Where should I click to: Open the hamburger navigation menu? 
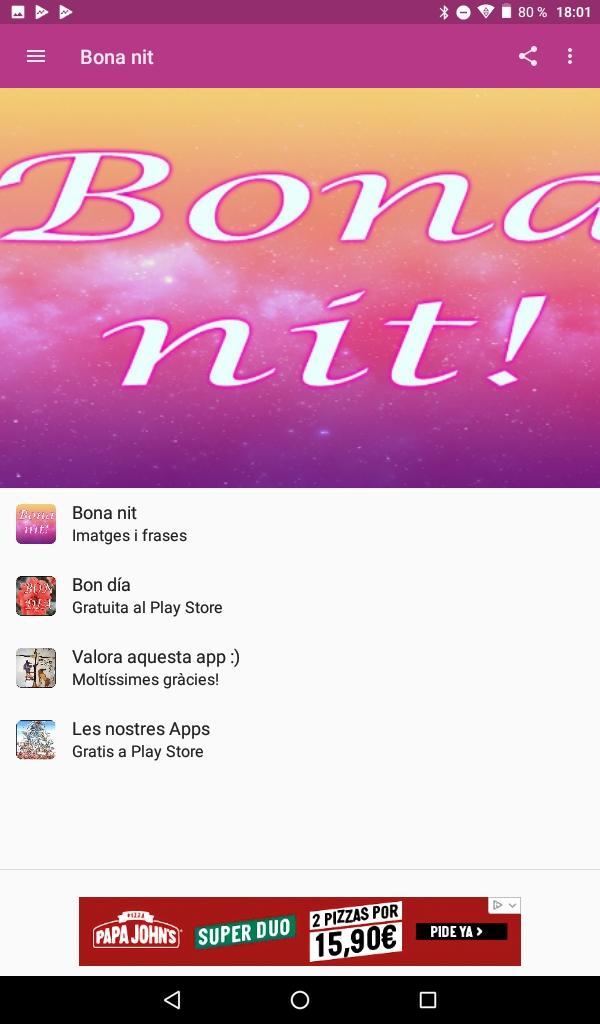click(36, 56)
